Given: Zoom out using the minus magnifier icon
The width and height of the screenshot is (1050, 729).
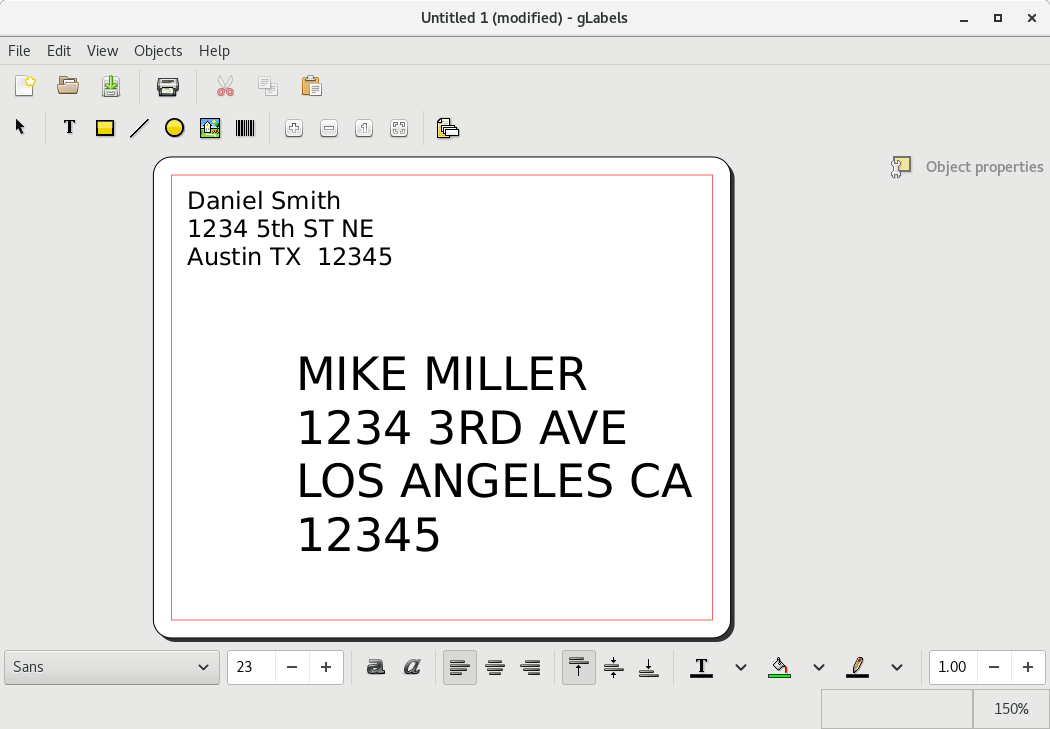Looking at the screenshot, I should point(329,128).
